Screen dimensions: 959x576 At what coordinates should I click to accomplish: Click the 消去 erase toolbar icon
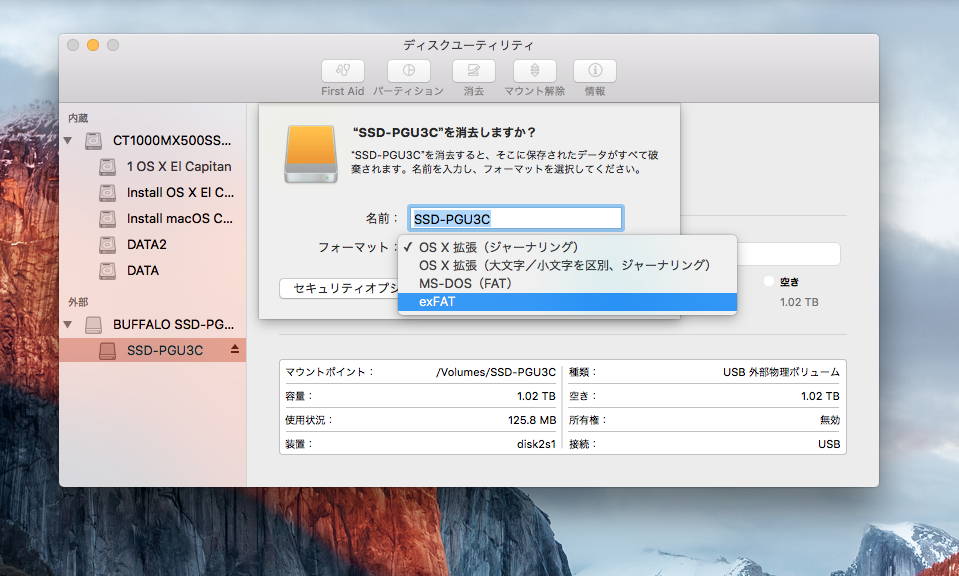pyautogui.click(x=473, y=71)
